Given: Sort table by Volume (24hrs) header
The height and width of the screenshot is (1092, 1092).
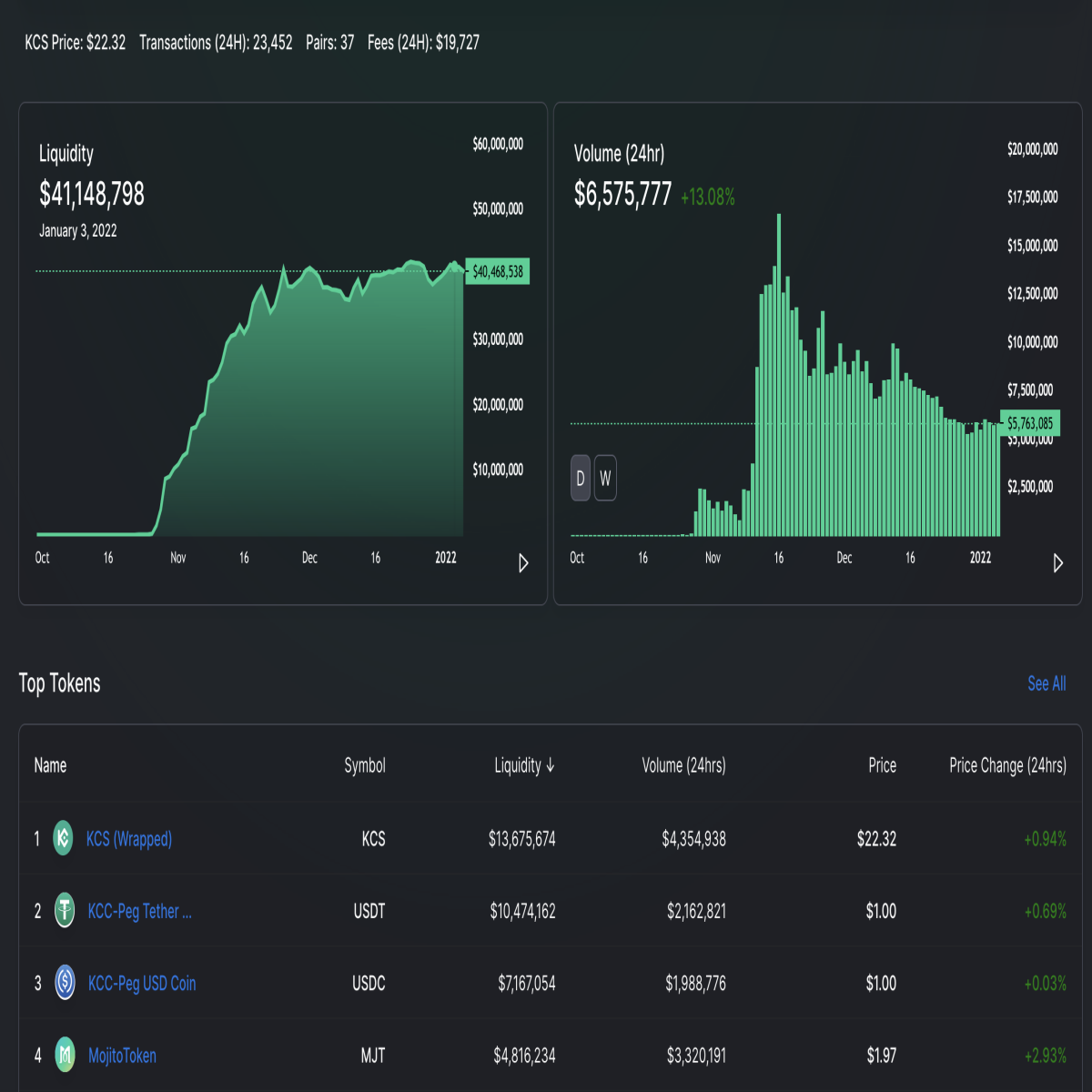Looking at the screenshot, I should [683, 765].
